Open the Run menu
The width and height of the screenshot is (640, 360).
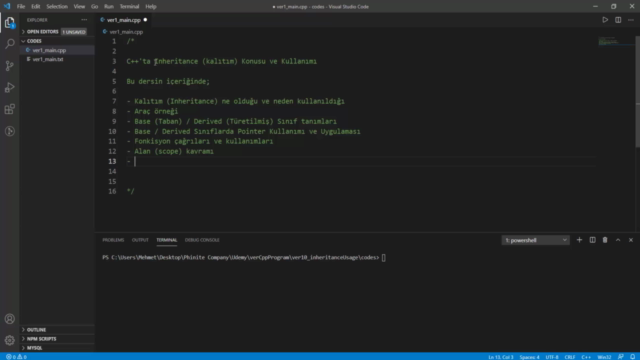click(109, 7)
